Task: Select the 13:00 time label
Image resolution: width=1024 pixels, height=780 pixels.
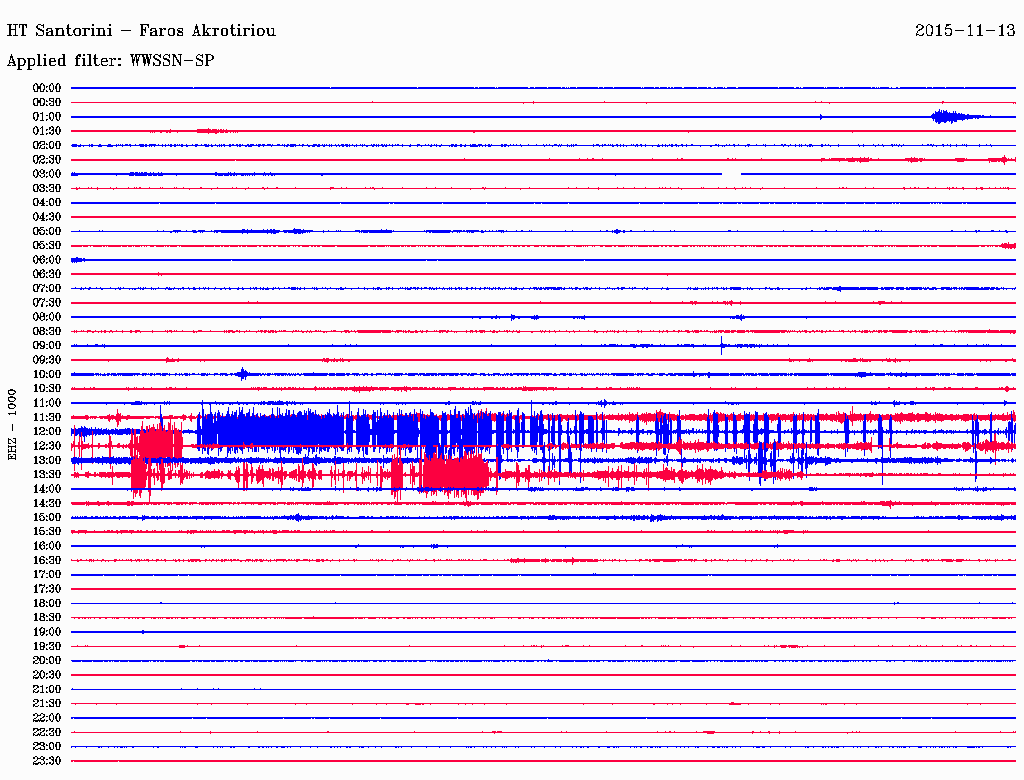Action: coord(46,460)
